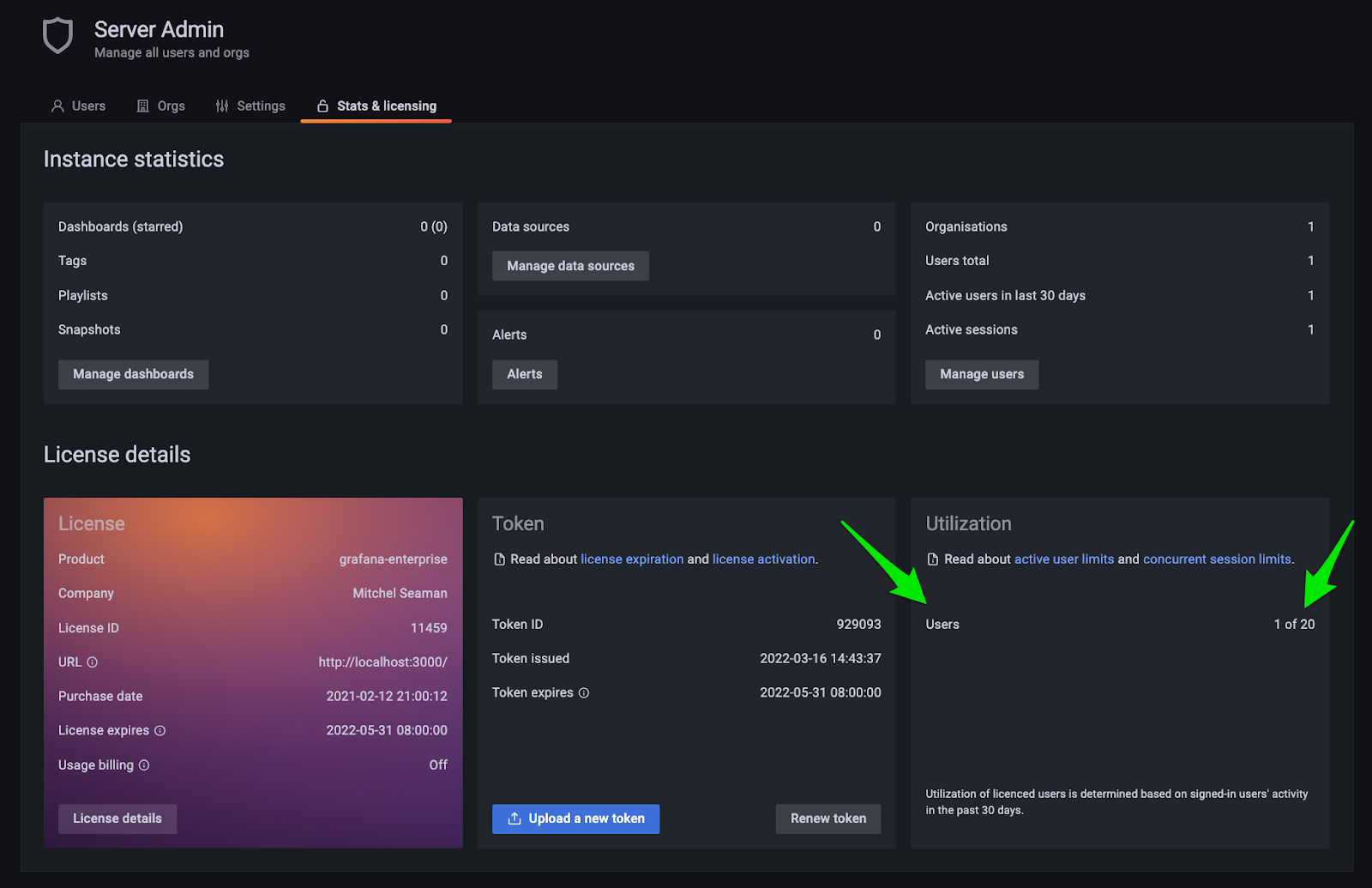Click the Usage billing info icon

(144, 765)
